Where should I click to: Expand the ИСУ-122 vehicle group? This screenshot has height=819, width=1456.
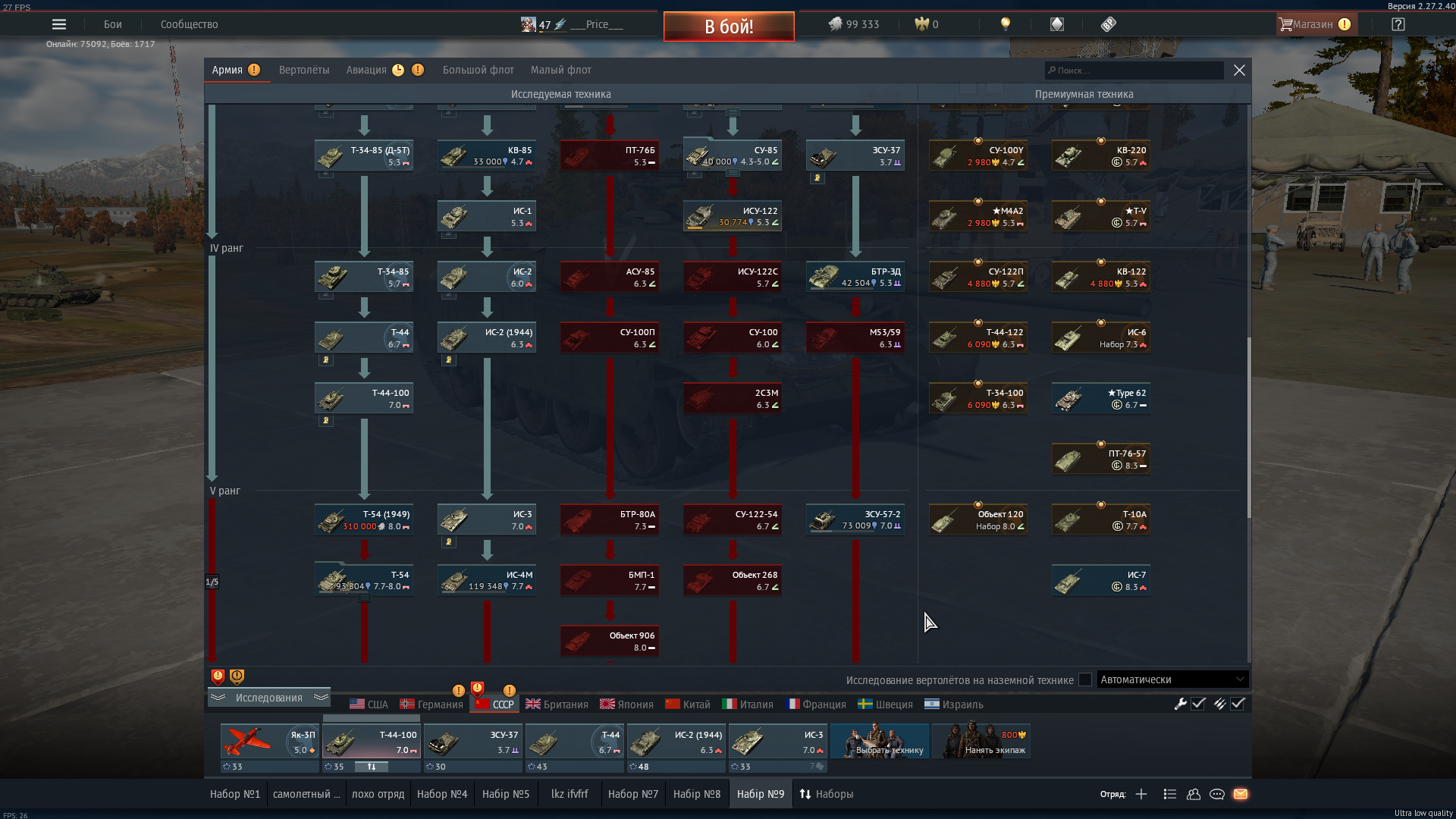(733, 216)
